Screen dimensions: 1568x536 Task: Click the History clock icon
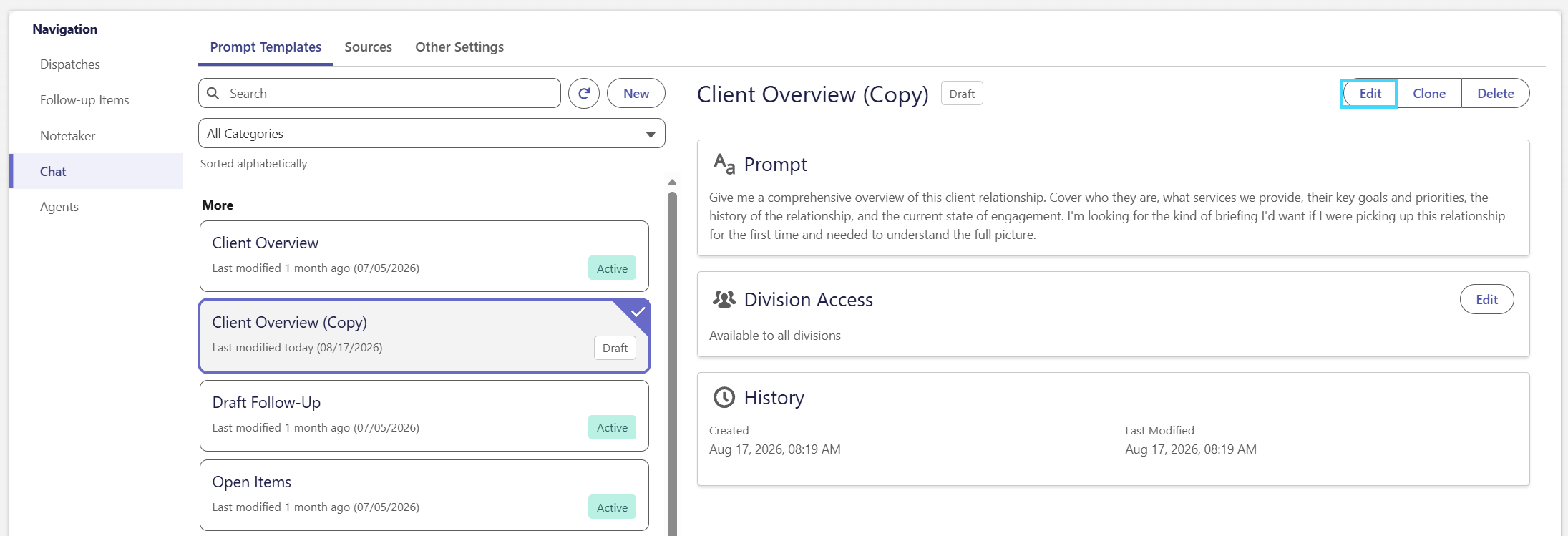click(x=724, y=397)
